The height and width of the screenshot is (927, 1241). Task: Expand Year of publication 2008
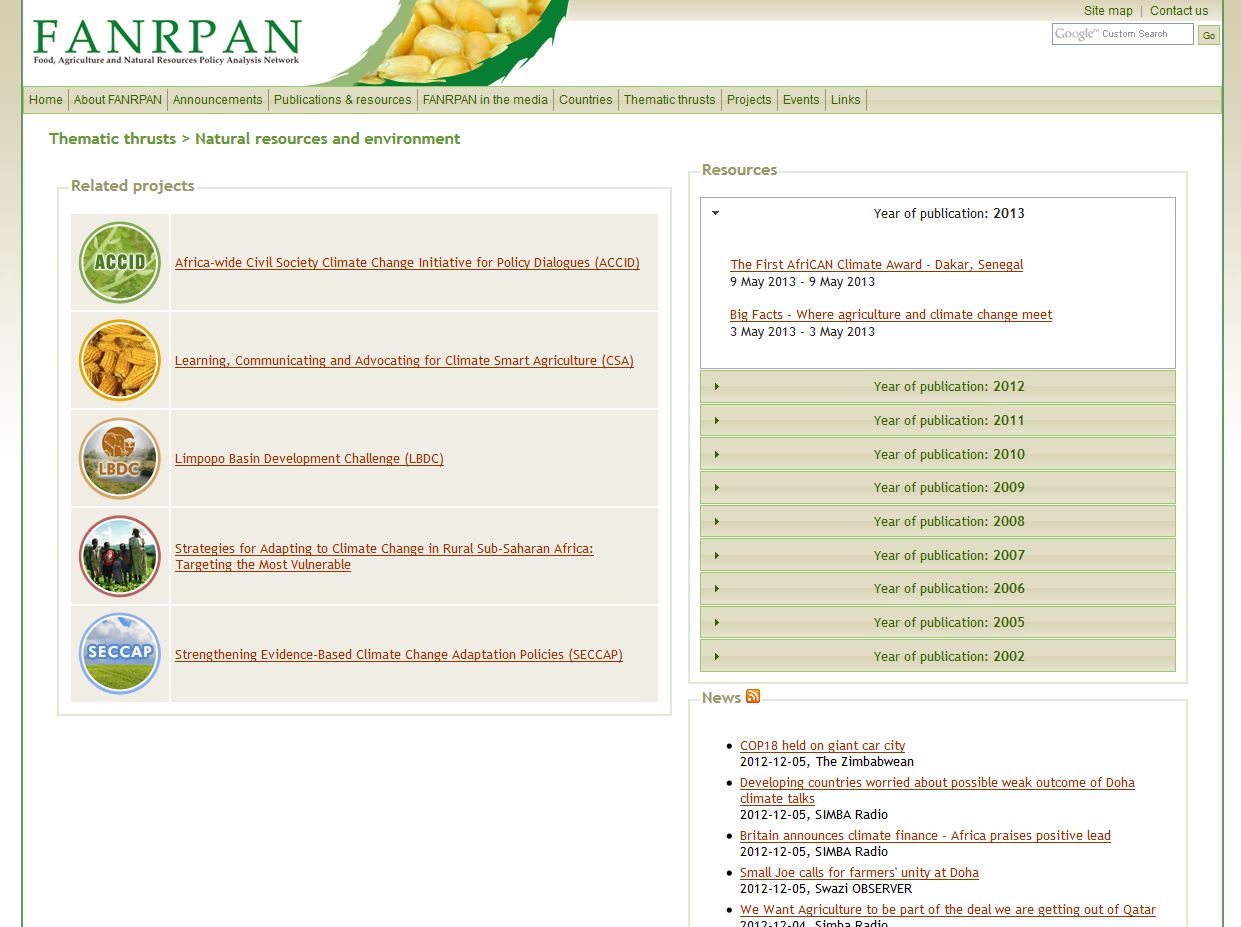(x=938, y=522)
